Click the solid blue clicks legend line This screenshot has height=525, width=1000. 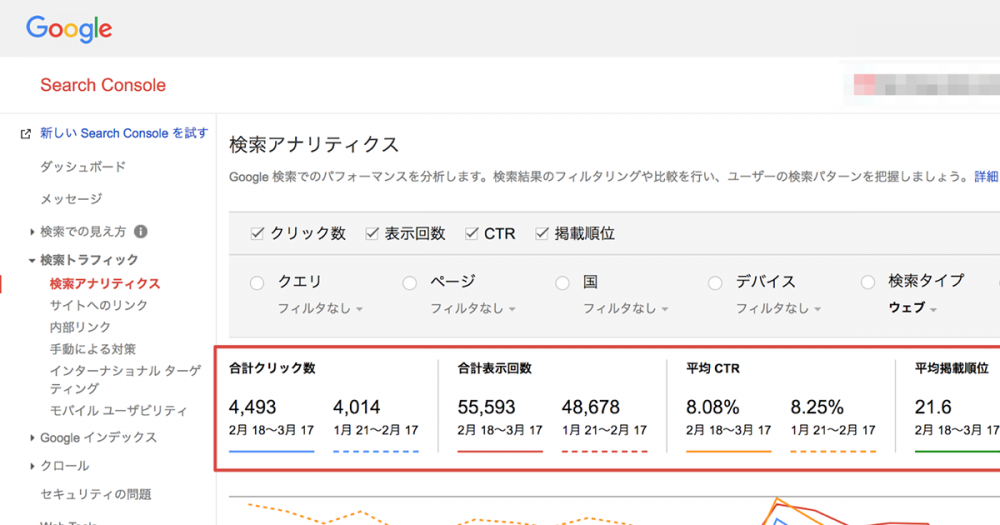(272, 452)
